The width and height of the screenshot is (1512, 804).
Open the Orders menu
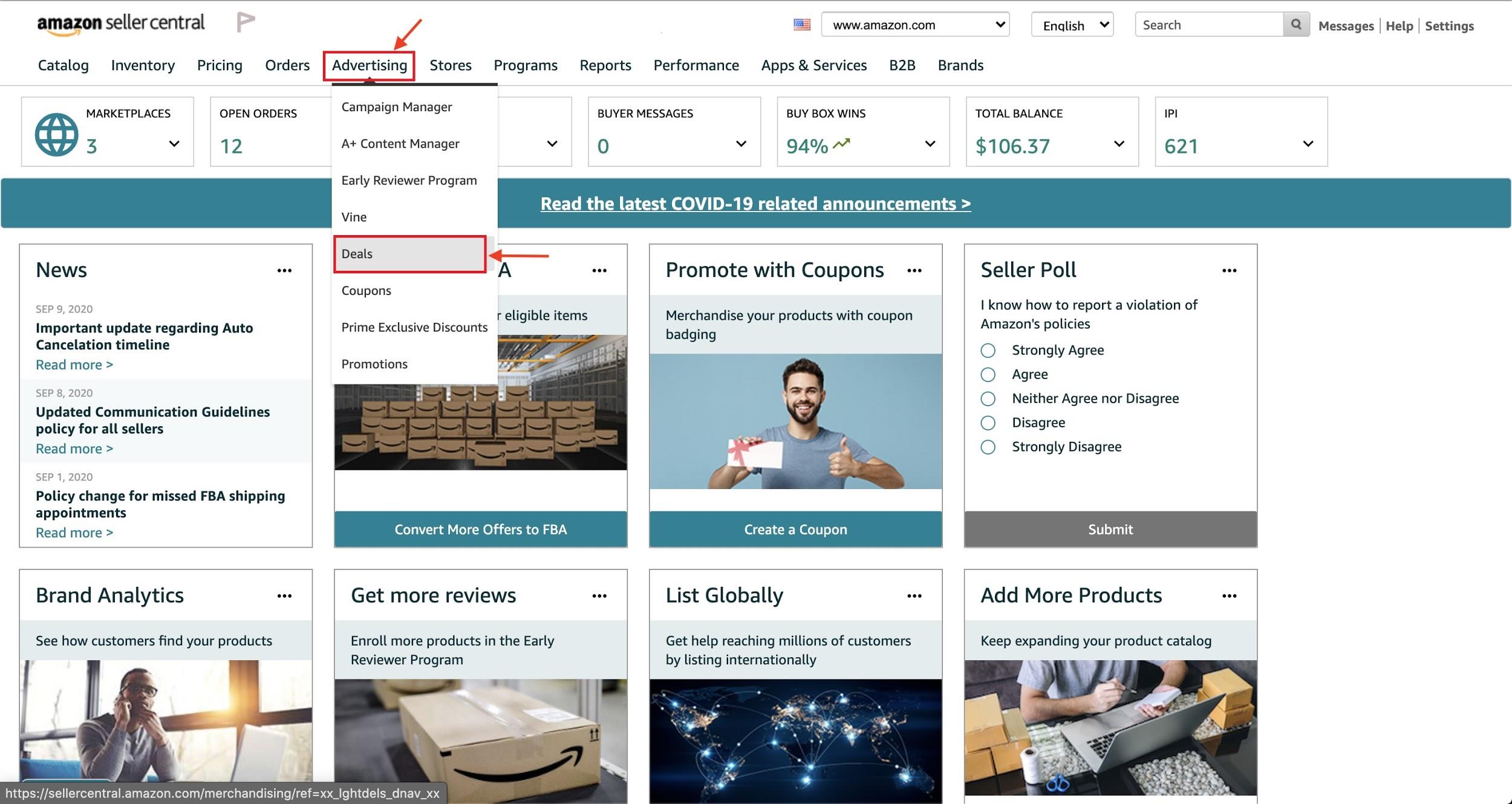(287, 65)
